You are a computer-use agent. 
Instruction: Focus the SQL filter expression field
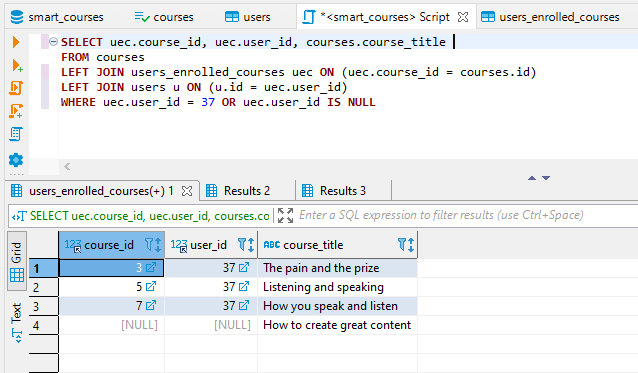[x=441, y=215]
